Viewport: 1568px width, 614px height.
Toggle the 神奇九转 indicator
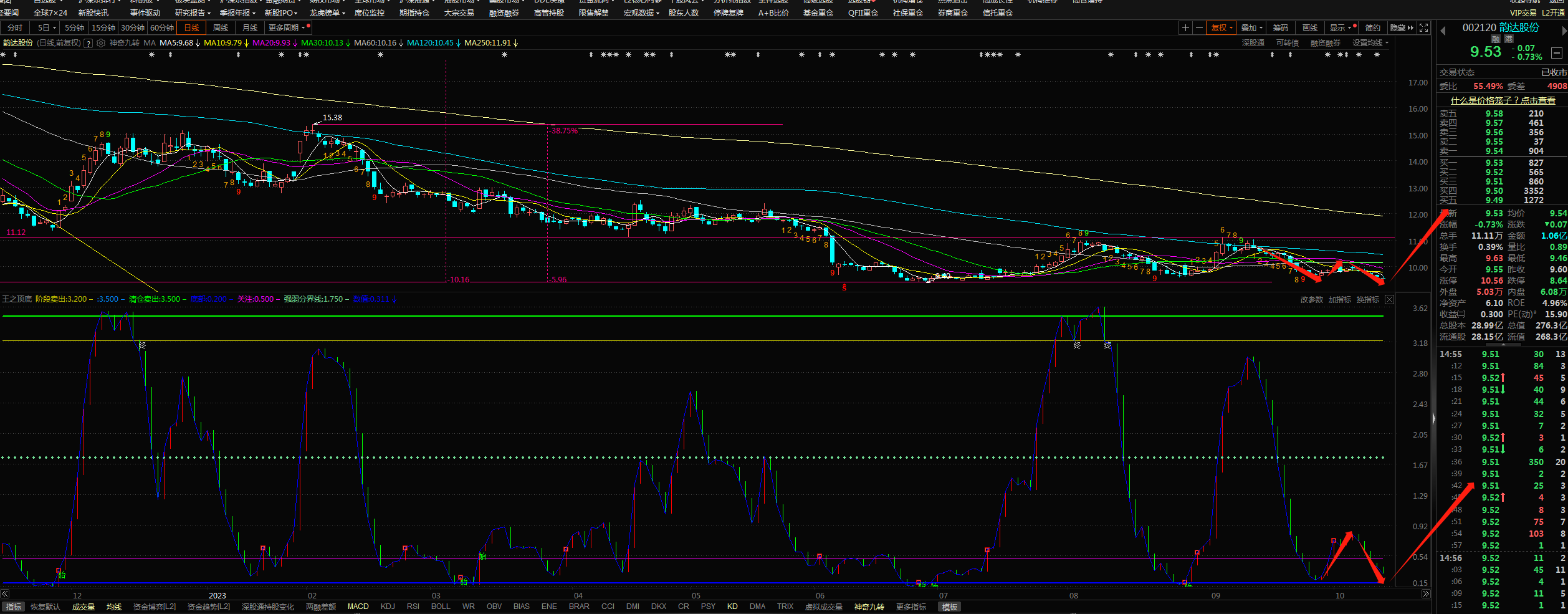tap(869, 607)
